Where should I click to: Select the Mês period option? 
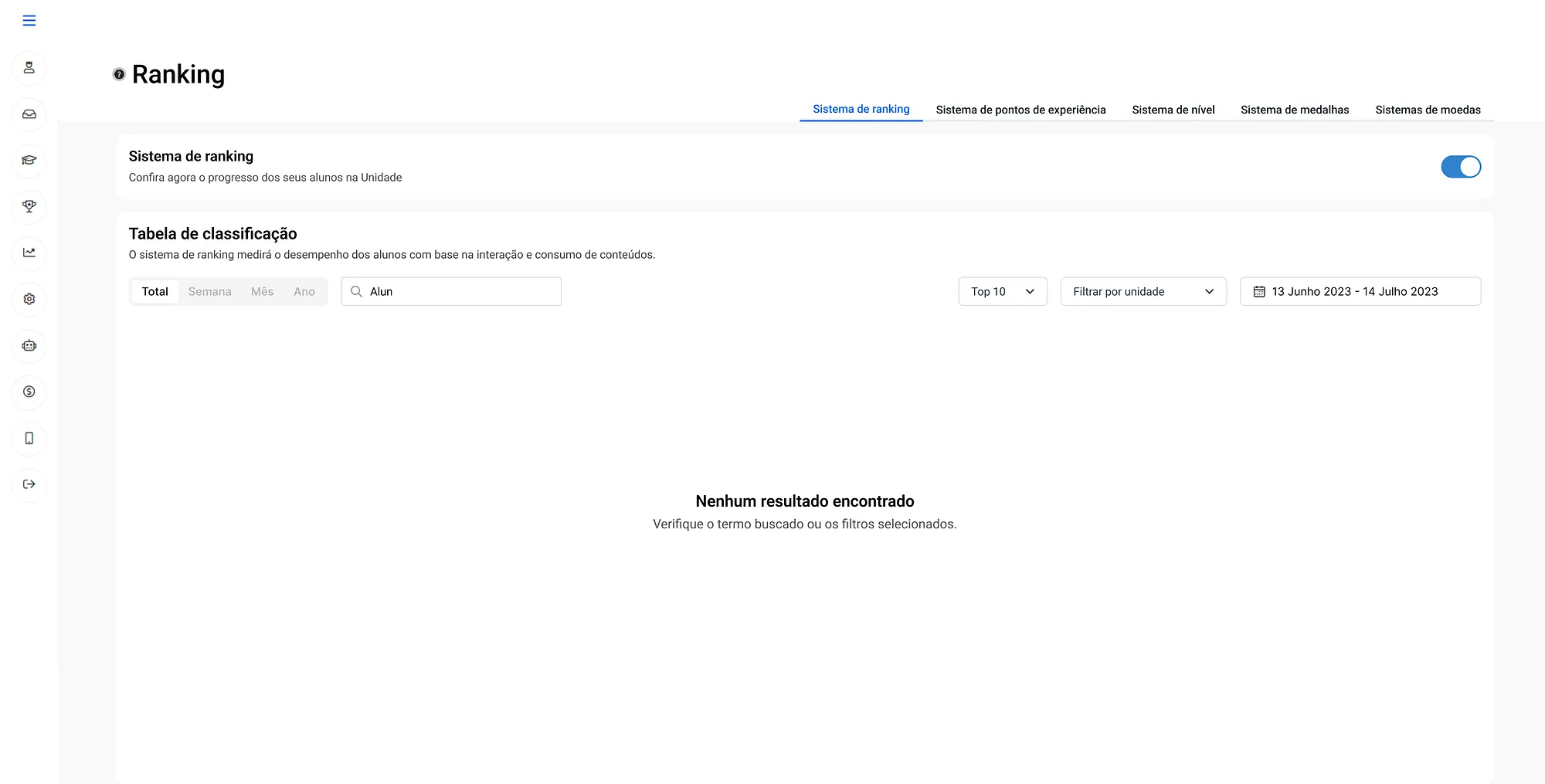pyautogui.click(x=262, y=292)
